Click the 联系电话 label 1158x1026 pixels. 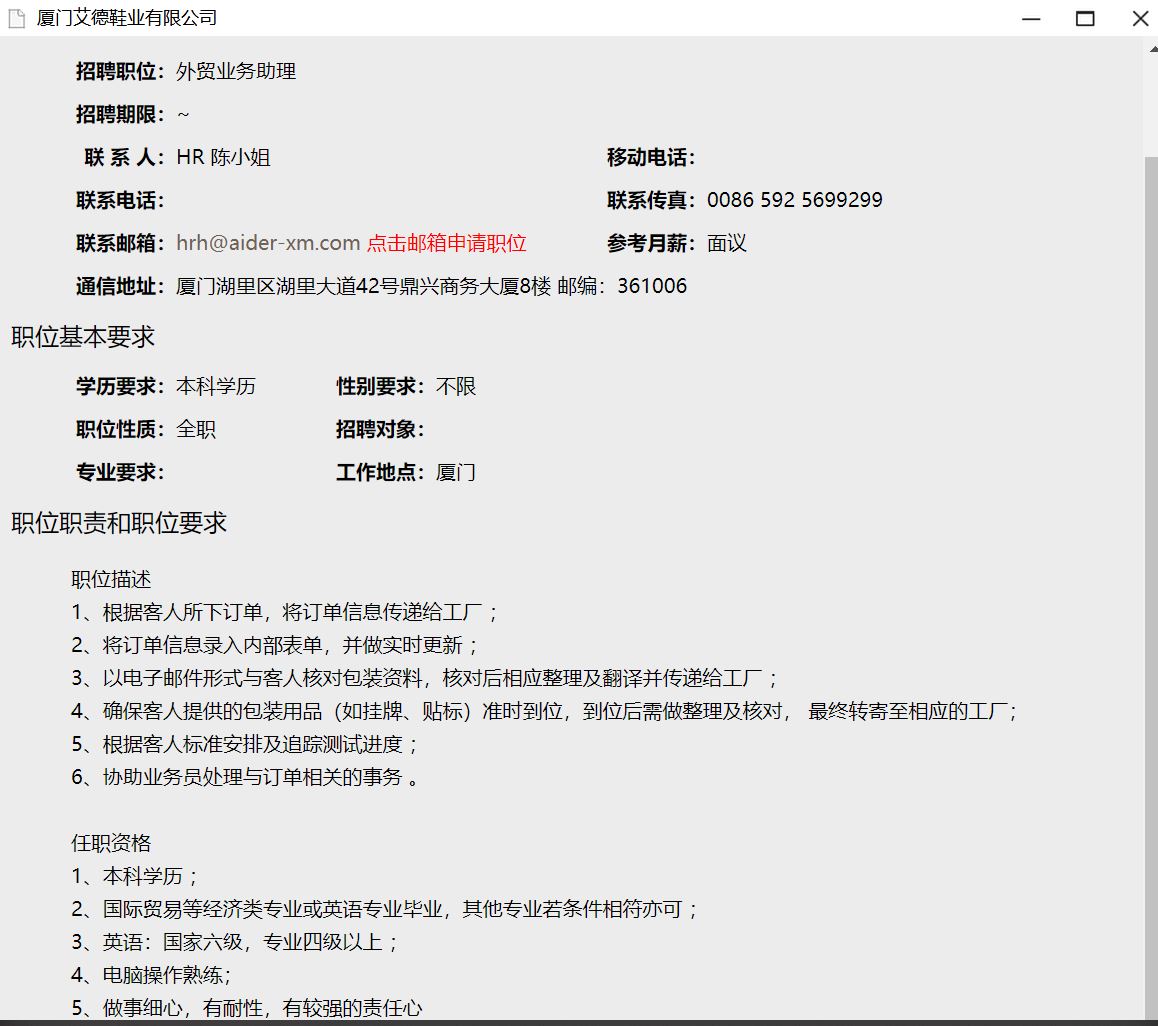click(120, 200)
